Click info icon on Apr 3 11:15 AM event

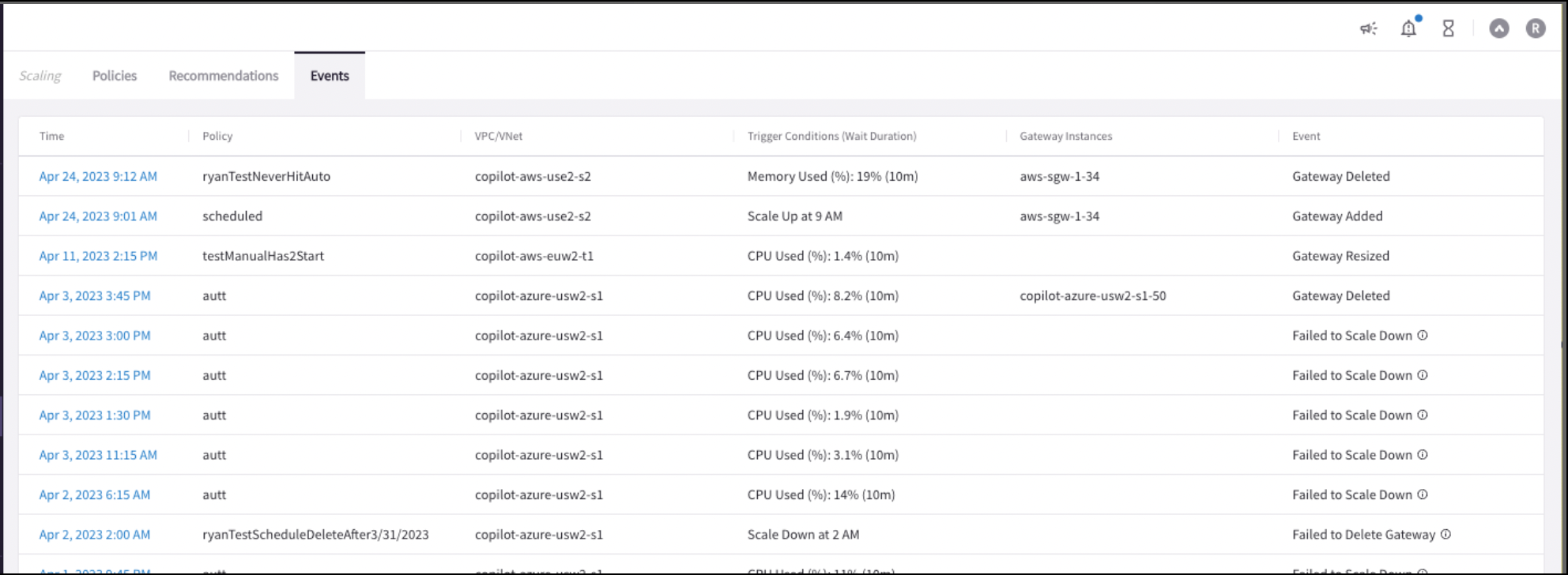[x=1423, y=454]
